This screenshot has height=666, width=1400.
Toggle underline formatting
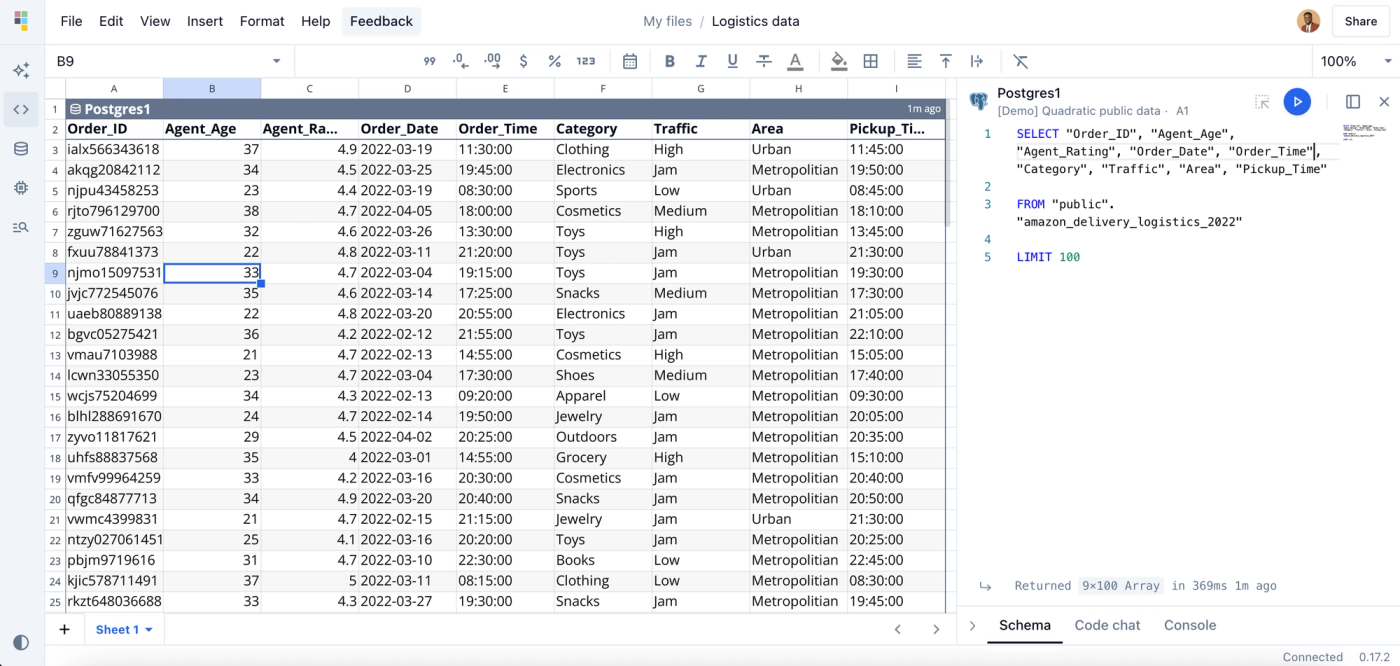click(732, 61)
